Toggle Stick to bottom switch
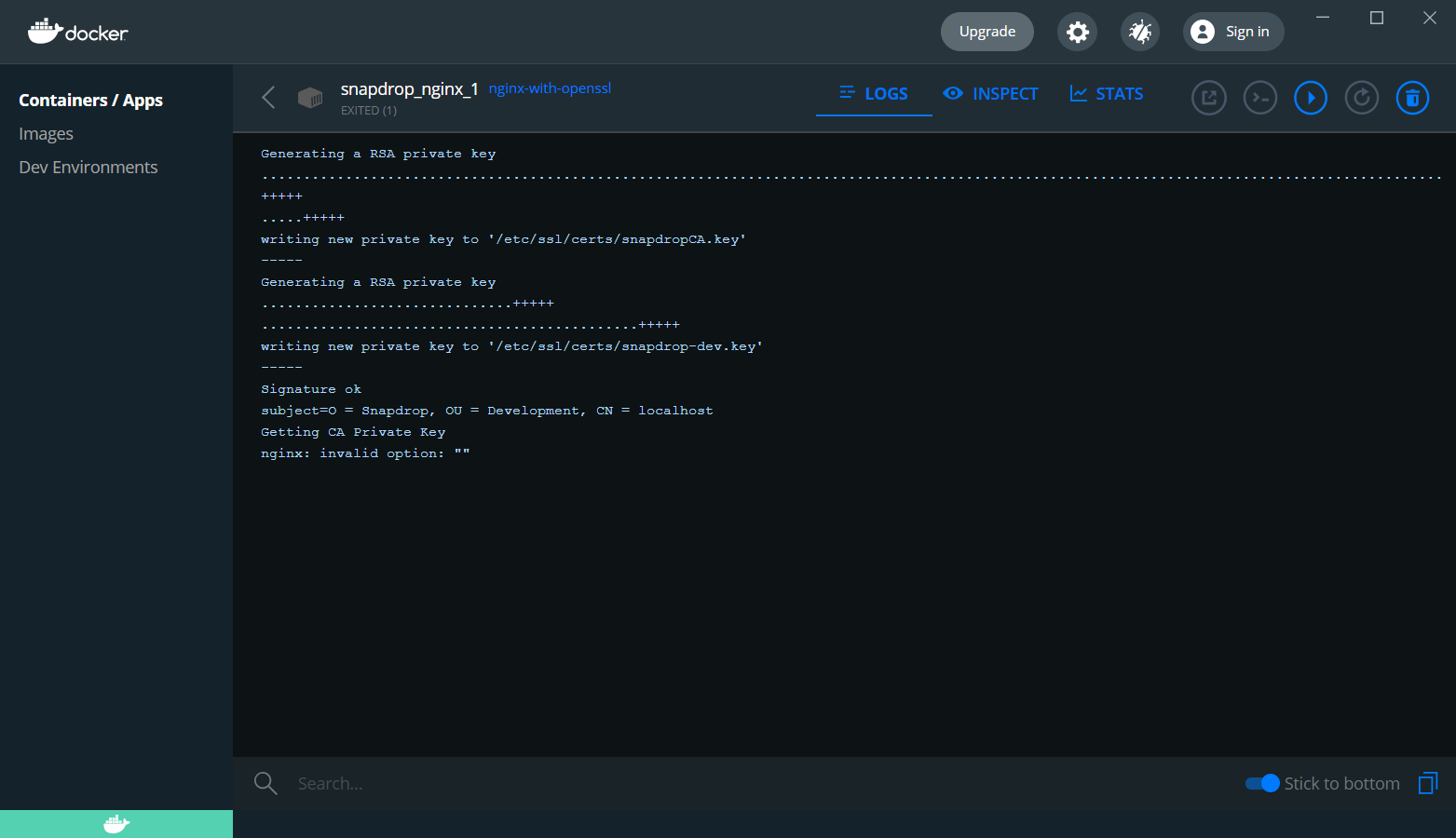Viewport: 1456px width, 838px height. [1262, 783]
